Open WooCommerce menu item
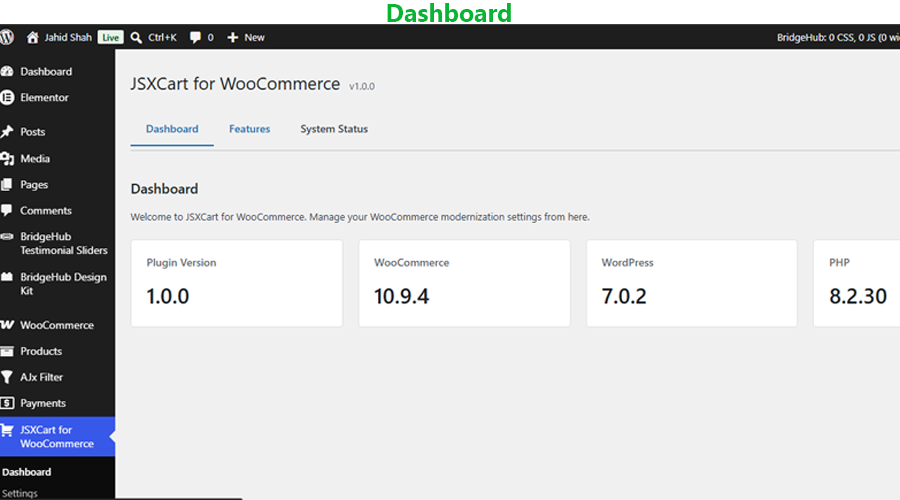This screenshot has width=900, height=500. pos(57,325)
